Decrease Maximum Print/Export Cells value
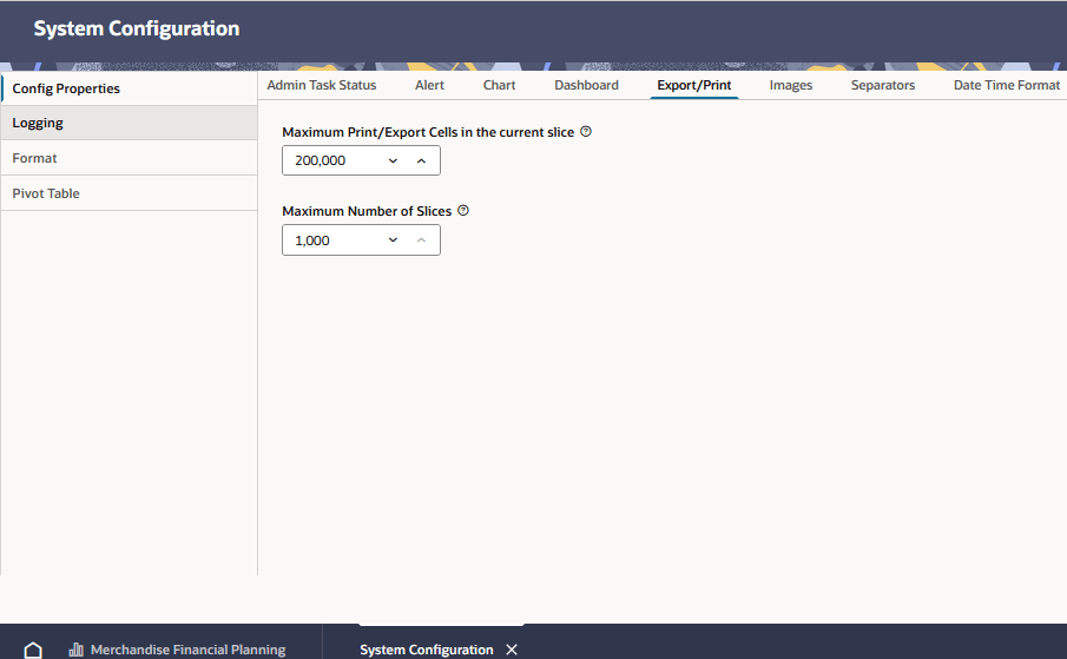 (x=393, y=161)
